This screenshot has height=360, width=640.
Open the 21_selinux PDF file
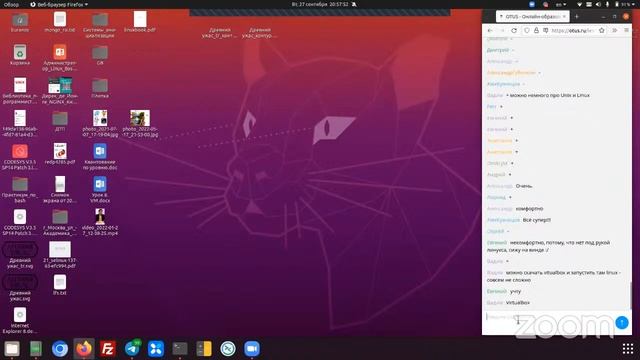60,255
